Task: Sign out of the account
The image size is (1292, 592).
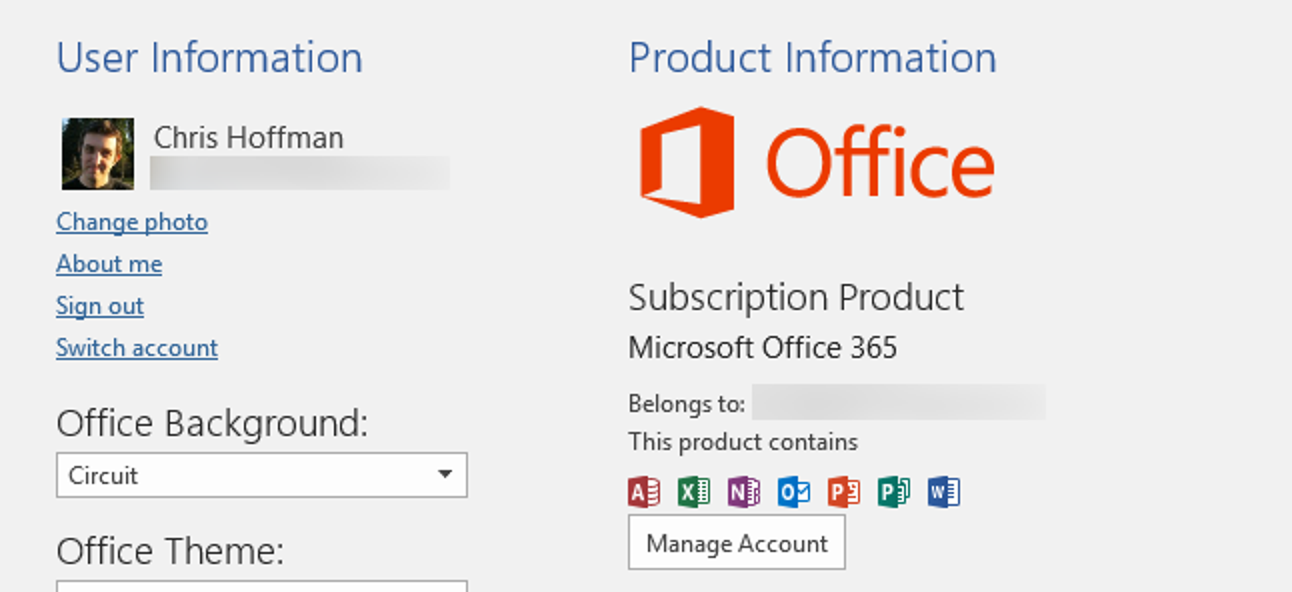Action: [100, 306]
